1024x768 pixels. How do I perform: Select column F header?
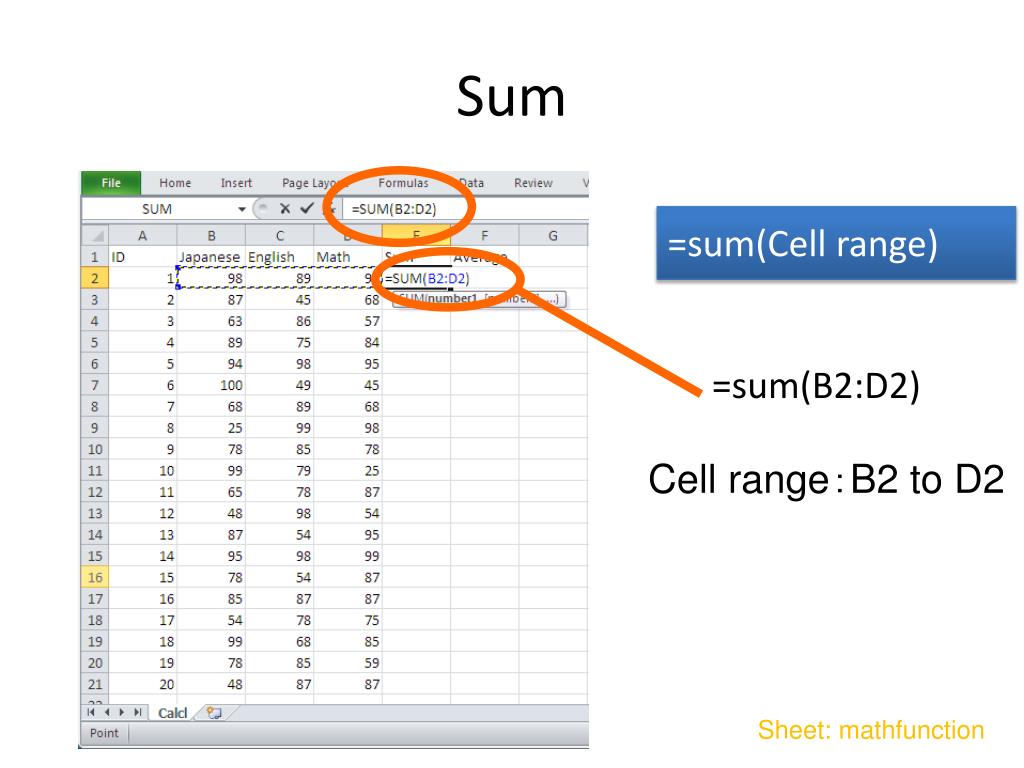click(485, 236)
